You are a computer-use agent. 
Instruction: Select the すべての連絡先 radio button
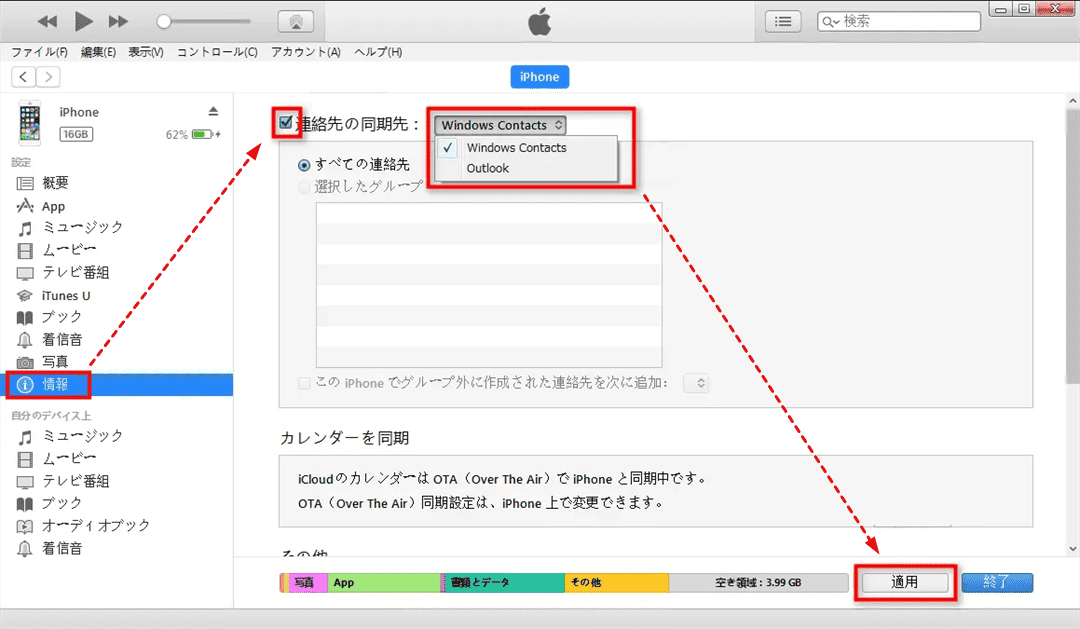[x=304, y=165]
